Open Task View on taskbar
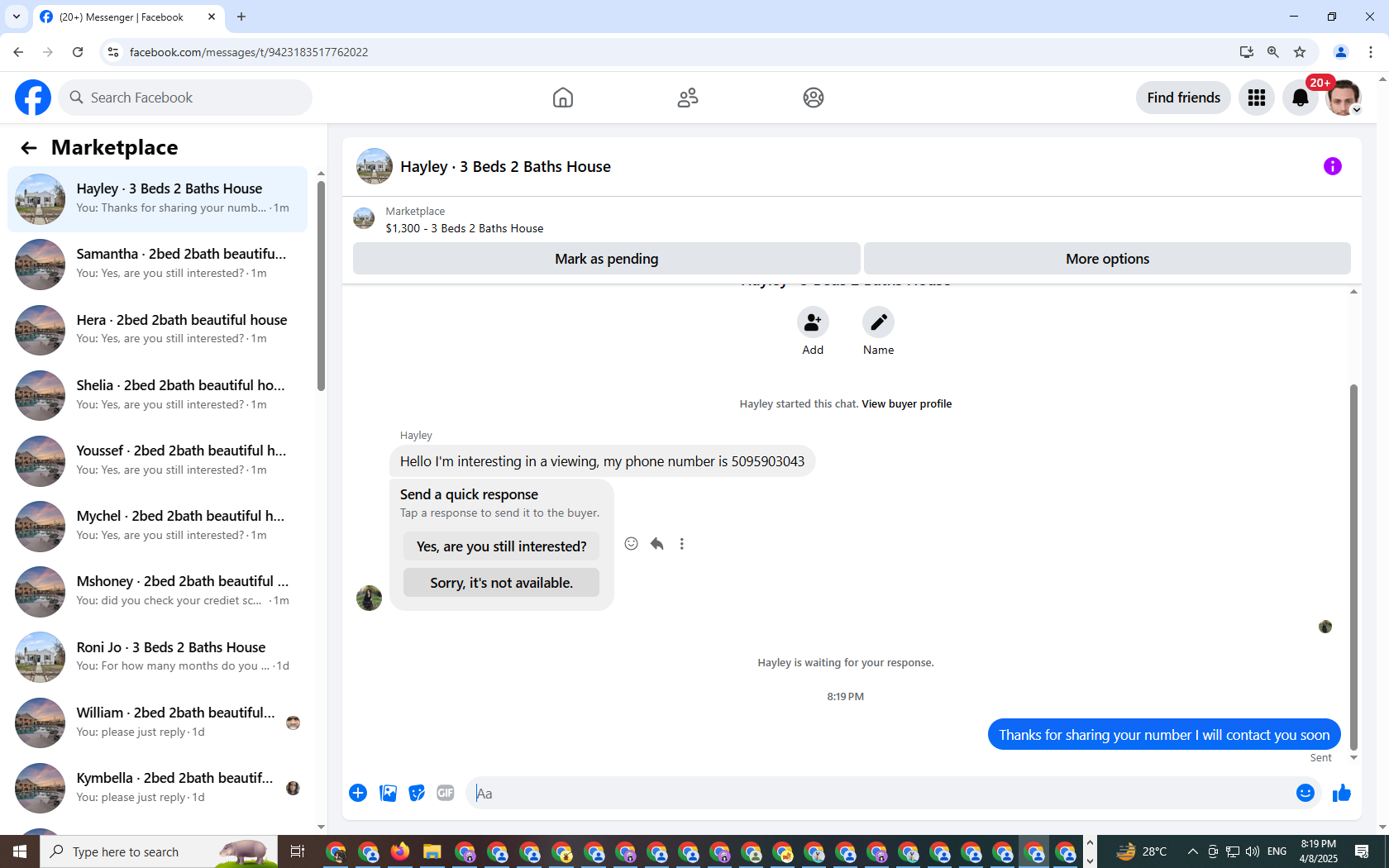 [298, 851]
